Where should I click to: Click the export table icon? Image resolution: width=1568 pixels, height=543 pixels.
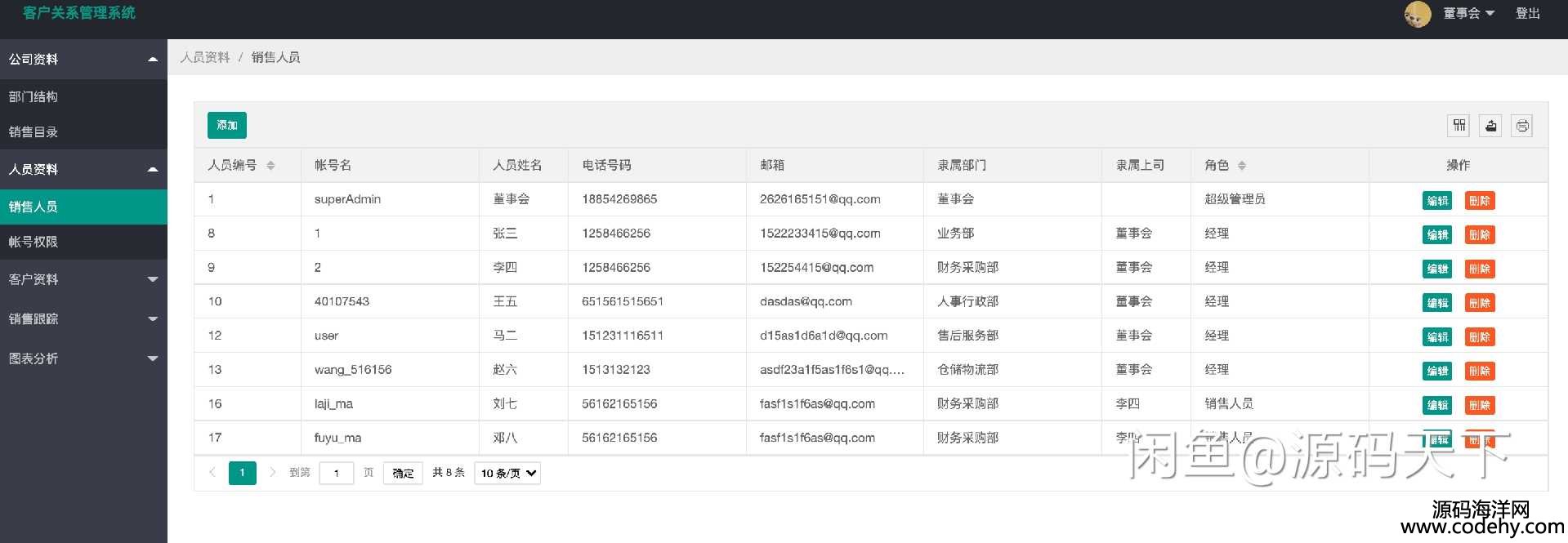tap(1490, 125)
